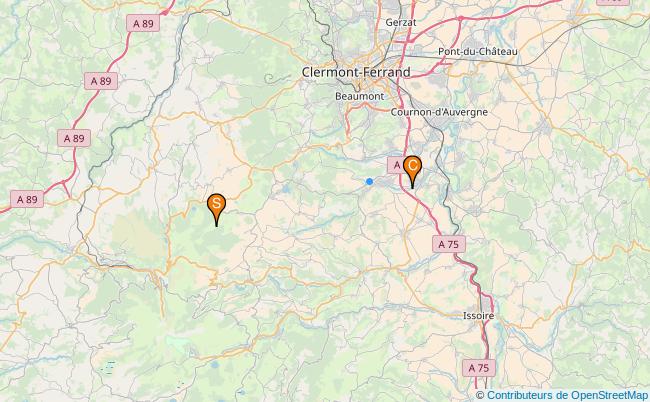This screenshot has width=650, height=402.
Task: Click the blue dot on the map
Action: [x=369, y=182]
